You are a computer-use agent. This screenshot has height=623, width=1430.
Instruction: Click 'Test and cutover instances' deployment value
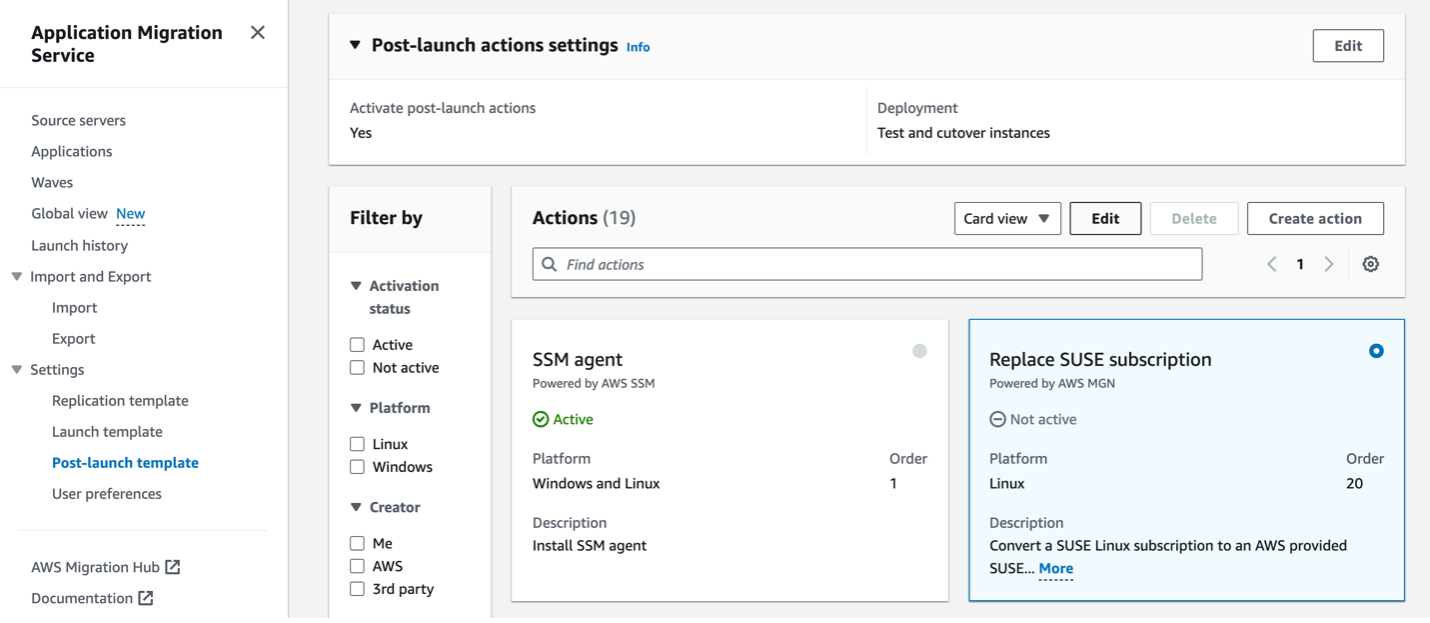[964, 133]
